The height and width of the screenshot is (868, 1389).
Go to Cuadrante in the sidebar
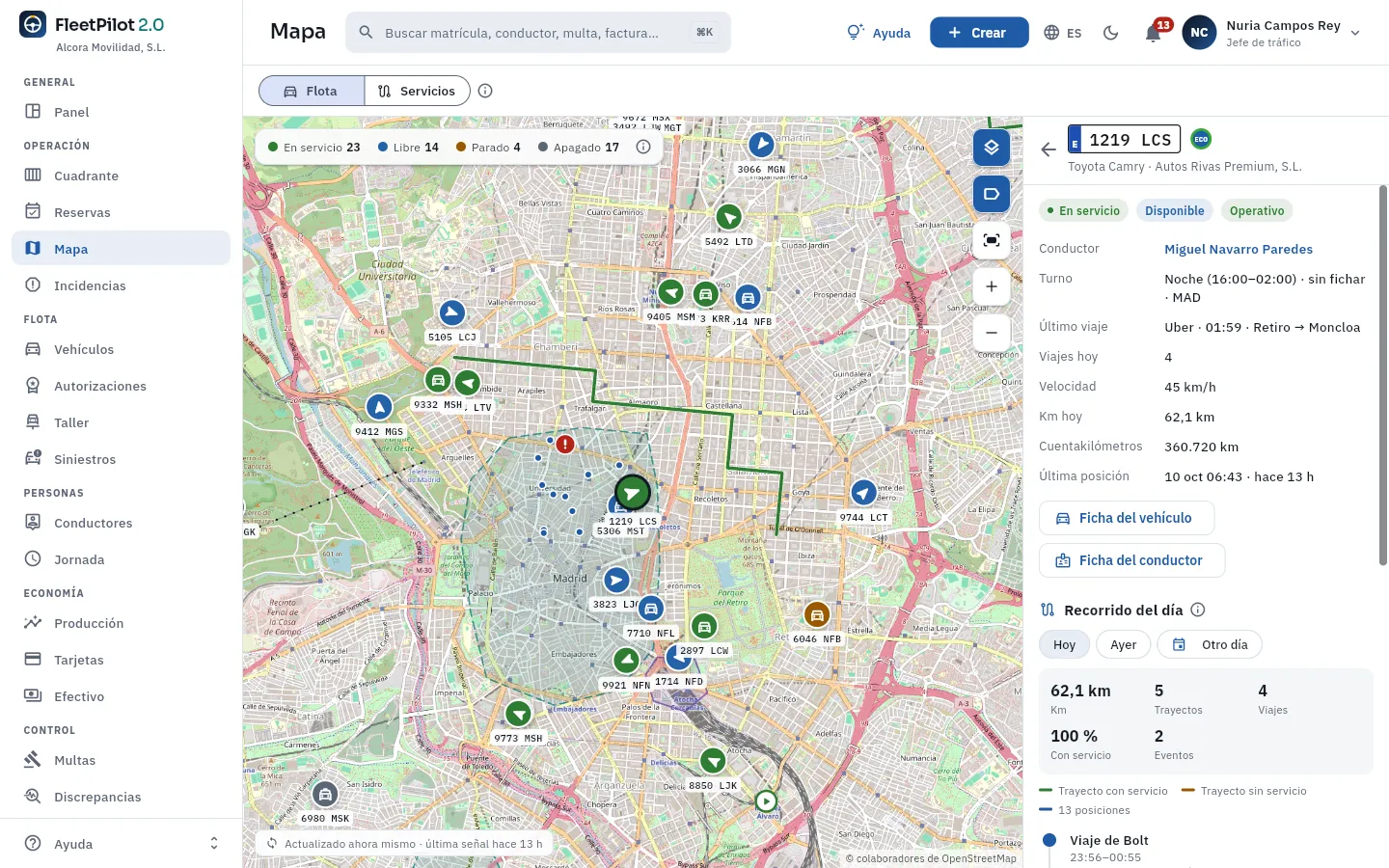click(122, 176)
